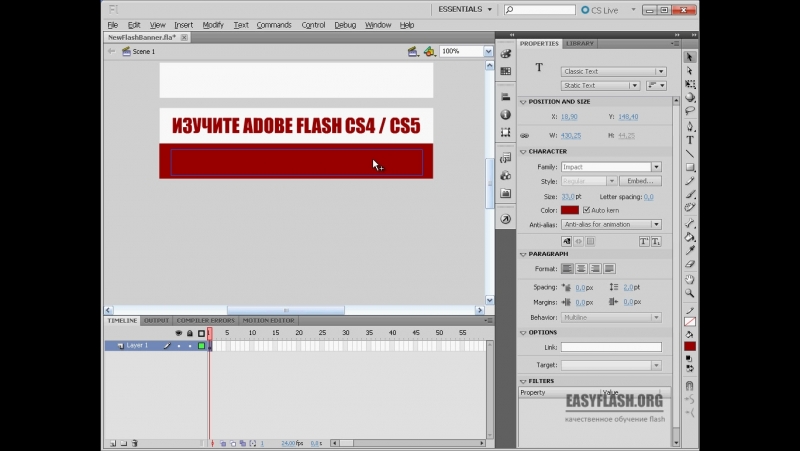Select the Subselection tool
This screenshot has height=451, width=800.
(689, 70)
